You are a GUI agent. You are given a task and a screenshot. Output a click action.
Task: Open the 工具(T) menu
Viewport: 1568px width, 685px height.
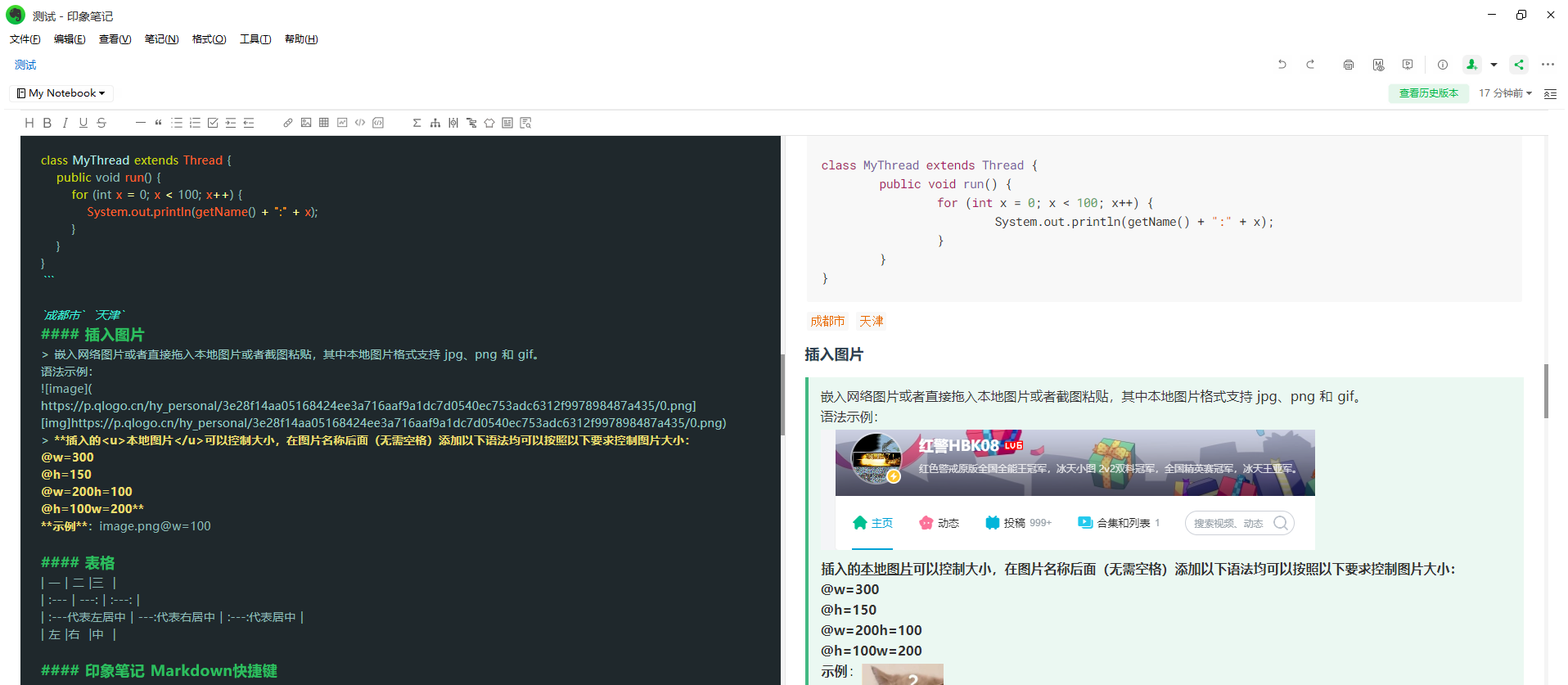(x=255, y=39)
